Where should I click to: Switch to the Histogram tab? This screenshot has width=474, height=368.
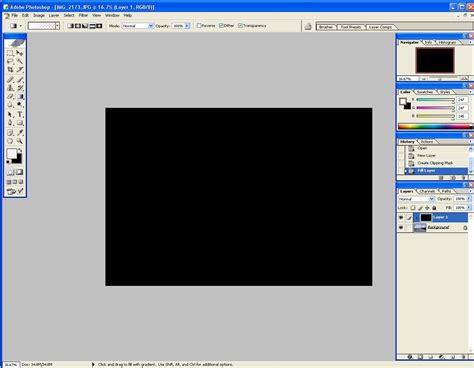point(447,43)
